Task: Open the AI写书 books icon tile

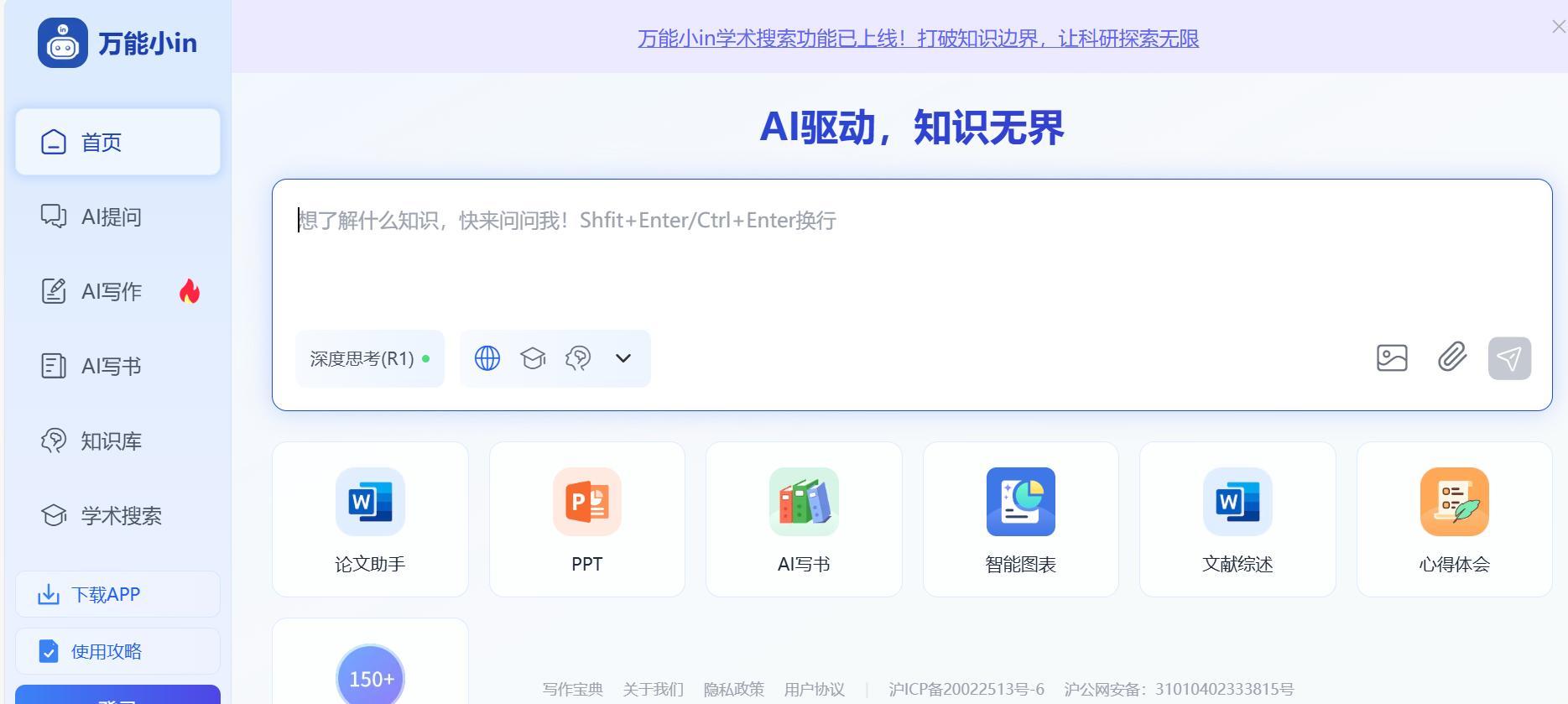Action: 804,519
